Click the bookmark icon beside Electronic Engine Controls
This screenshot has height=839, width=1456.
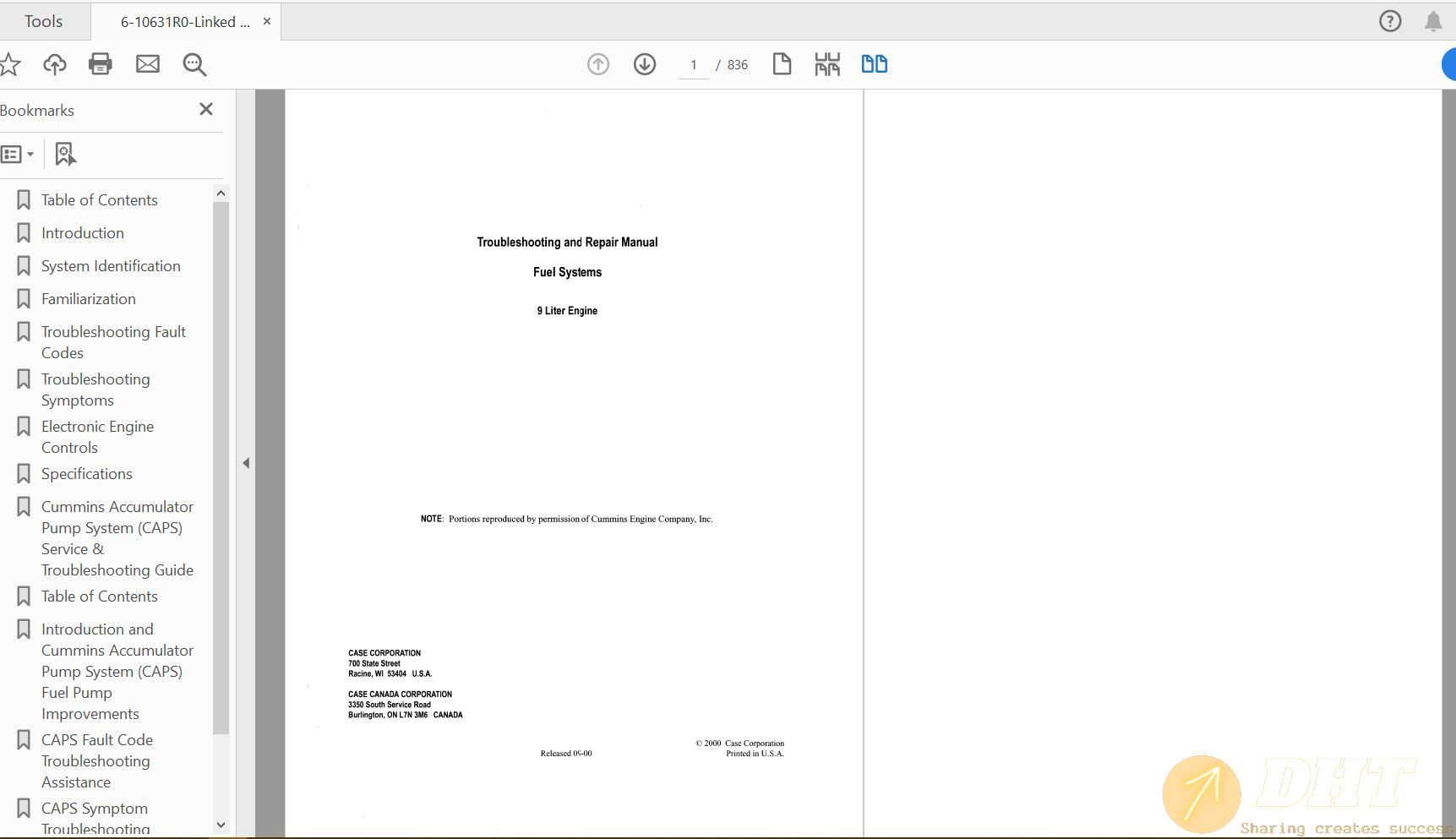coord(24,427)
